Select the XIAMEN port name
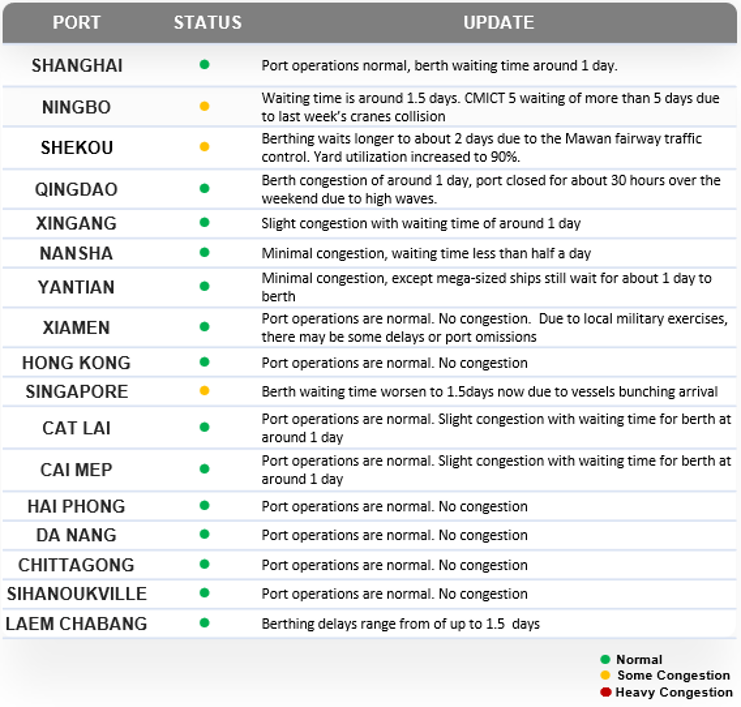This screenshot has width=741, height=707. coord(76,328)
